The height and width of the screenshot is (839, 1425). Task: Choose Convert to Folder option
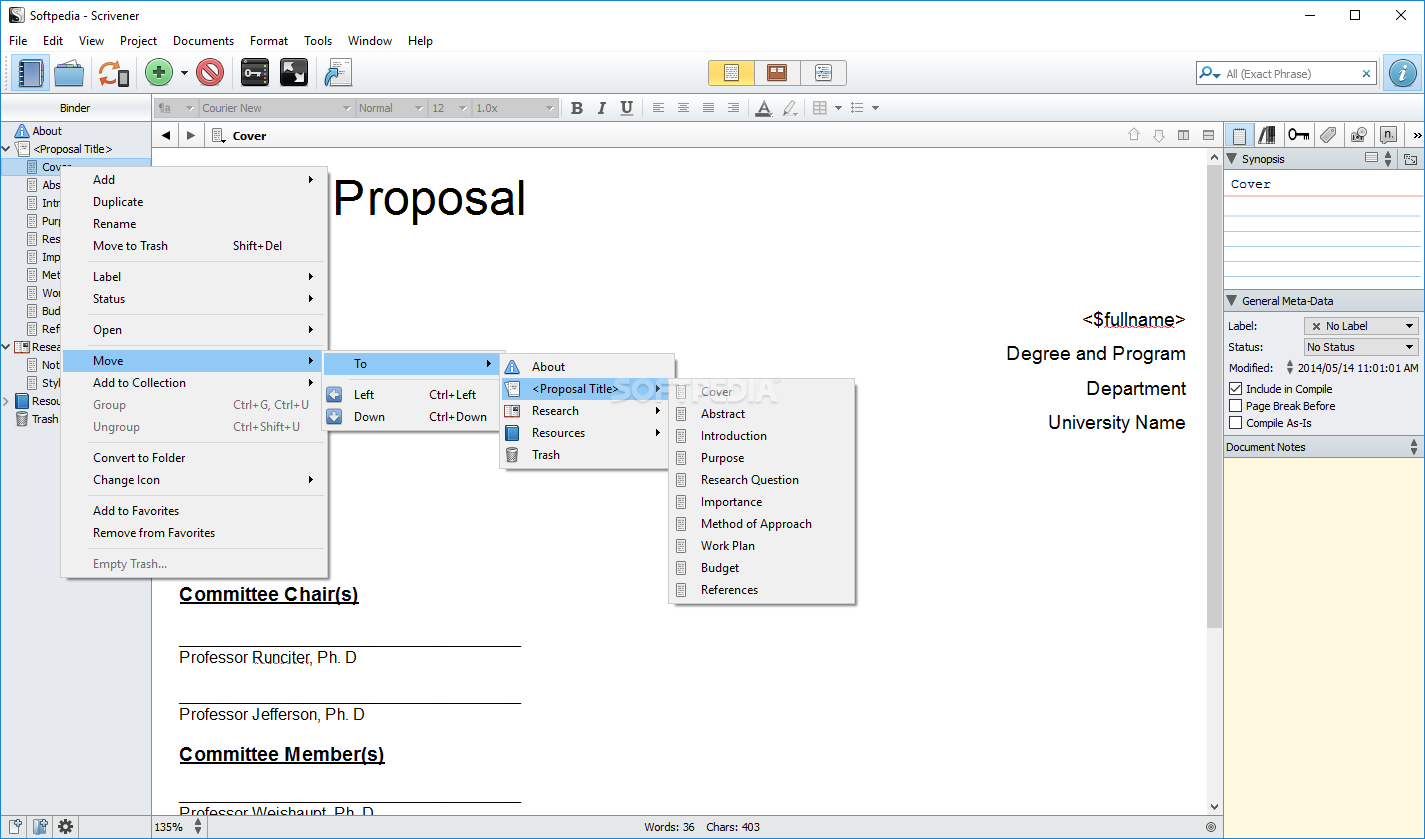(x=195, y=458)
